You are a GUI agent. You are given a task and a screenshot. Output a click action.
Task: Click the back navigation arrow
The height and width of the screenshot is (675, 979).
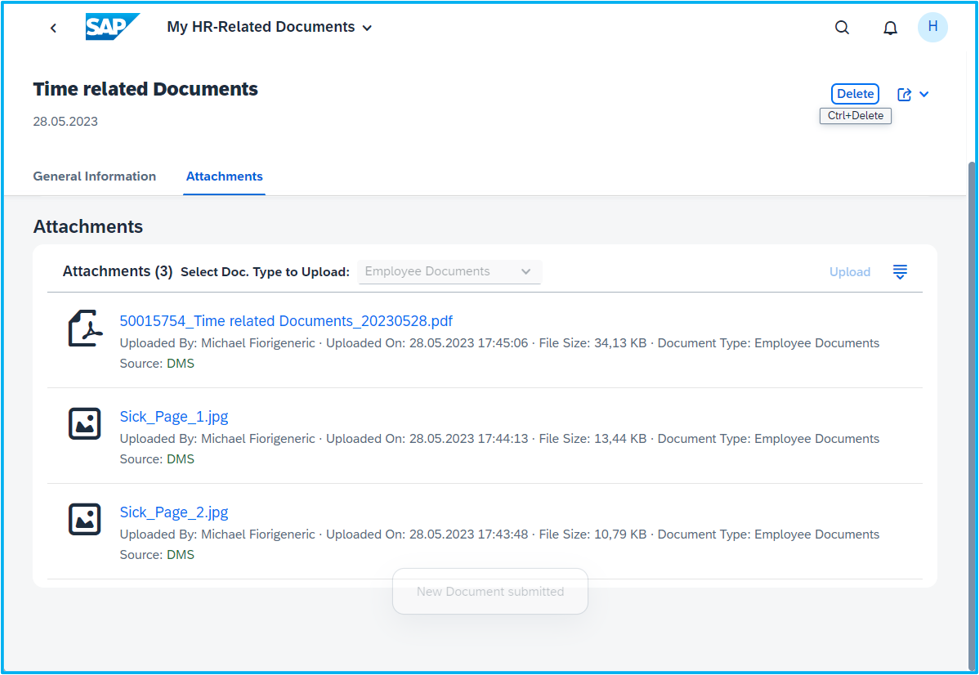click(x=53, y=28)
